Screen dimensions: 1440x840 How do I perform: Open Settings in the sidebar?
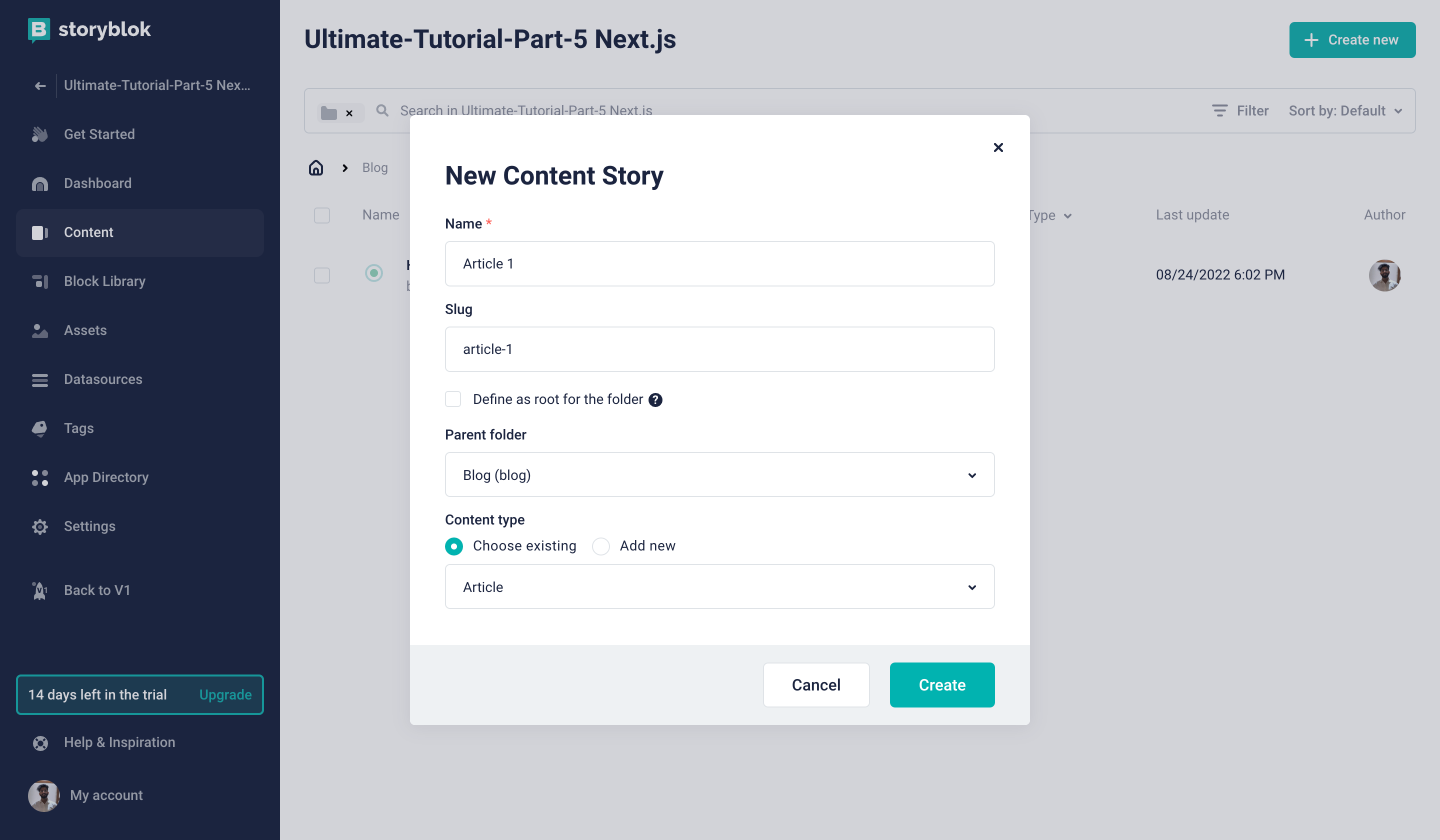coord(140,526)
